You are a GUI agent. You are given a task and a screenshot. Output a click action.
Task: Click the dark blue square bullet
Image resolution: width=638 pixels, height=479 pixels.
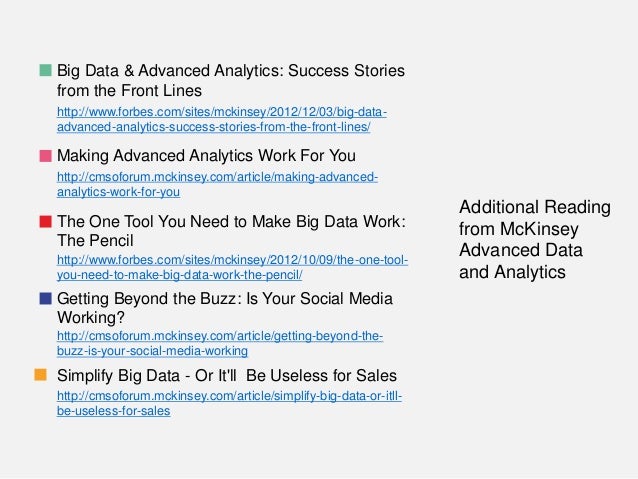point(46,298)
